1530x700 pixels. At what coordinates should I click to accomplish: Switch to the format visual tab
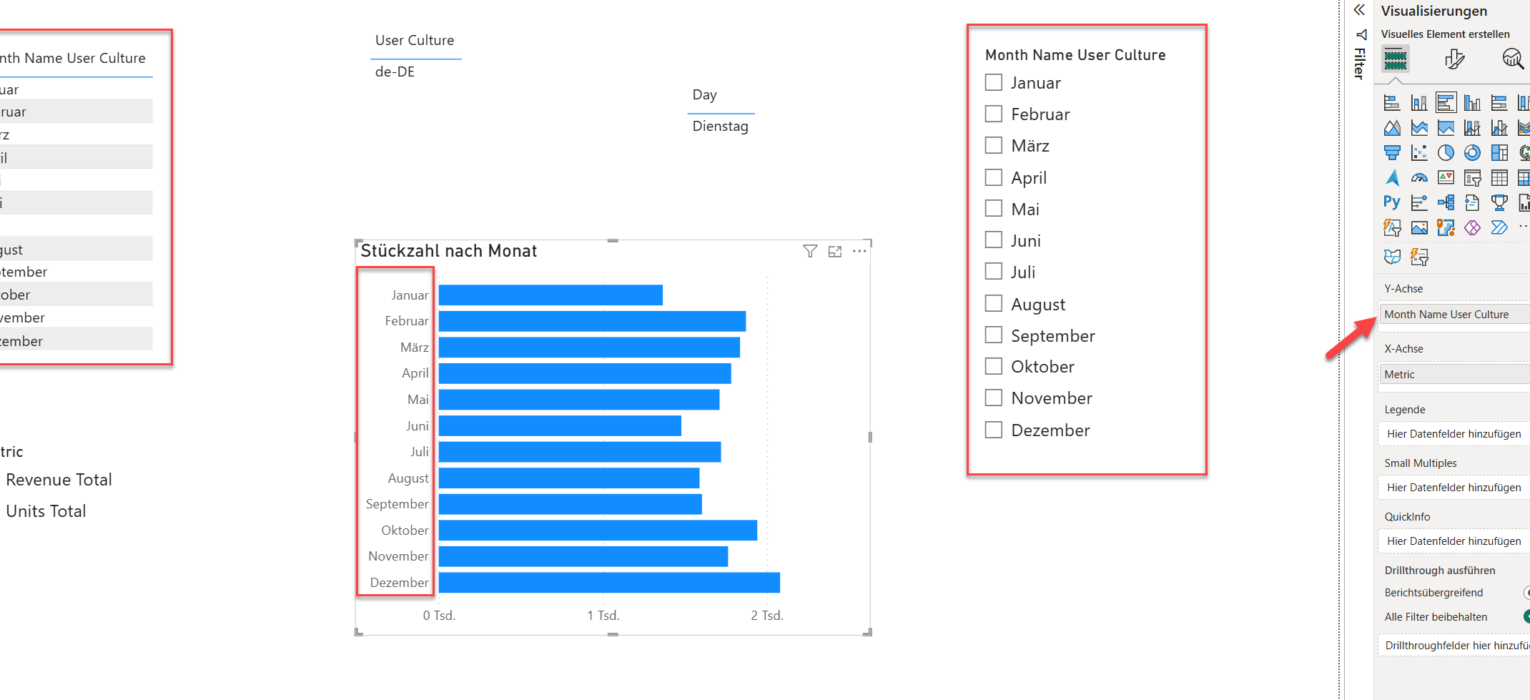(1455, 60)
